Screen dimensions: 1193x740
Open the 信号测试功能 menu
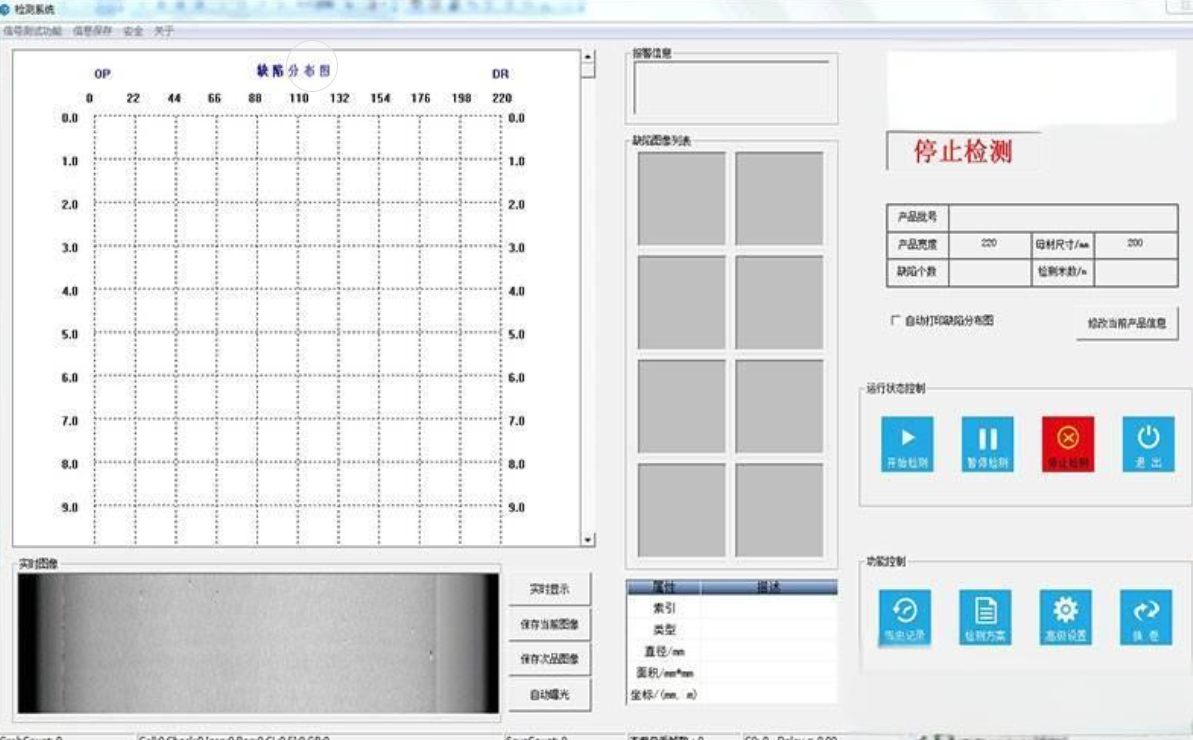pyautogui.click(x=32, y=31)
